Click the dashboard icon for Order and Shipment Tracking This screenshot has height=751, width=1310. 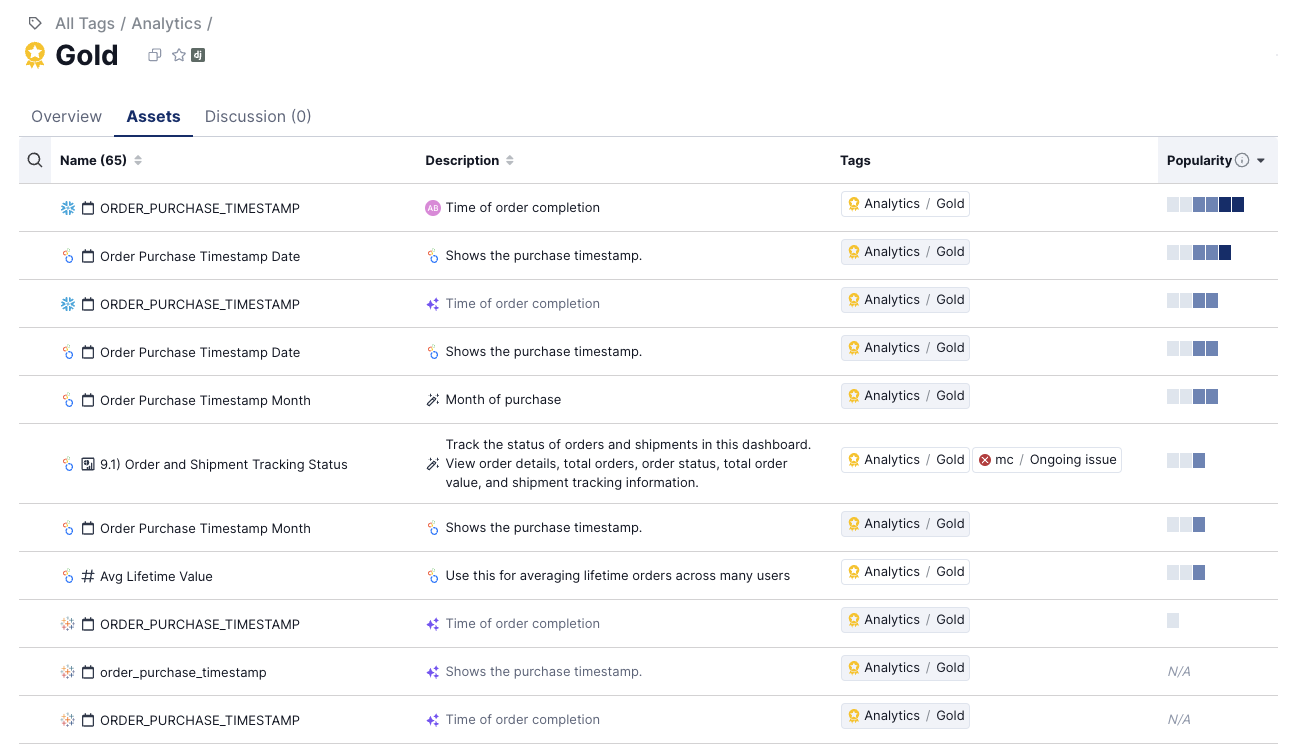[88, 464]
